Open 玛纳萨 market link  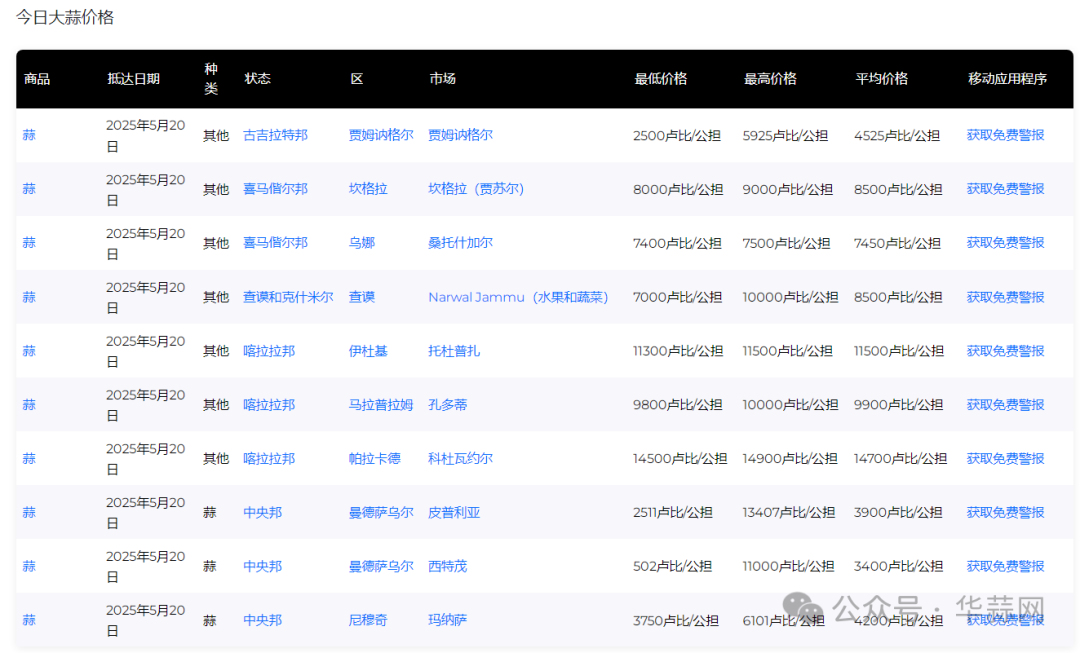click(448, 620)
